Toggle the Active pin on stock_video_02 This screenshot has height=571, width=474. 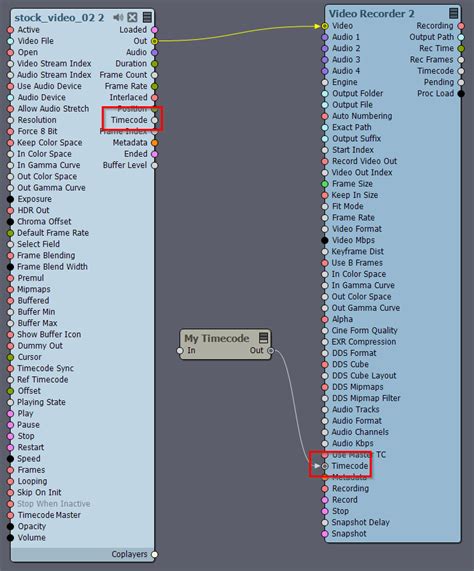pos(10,30)
